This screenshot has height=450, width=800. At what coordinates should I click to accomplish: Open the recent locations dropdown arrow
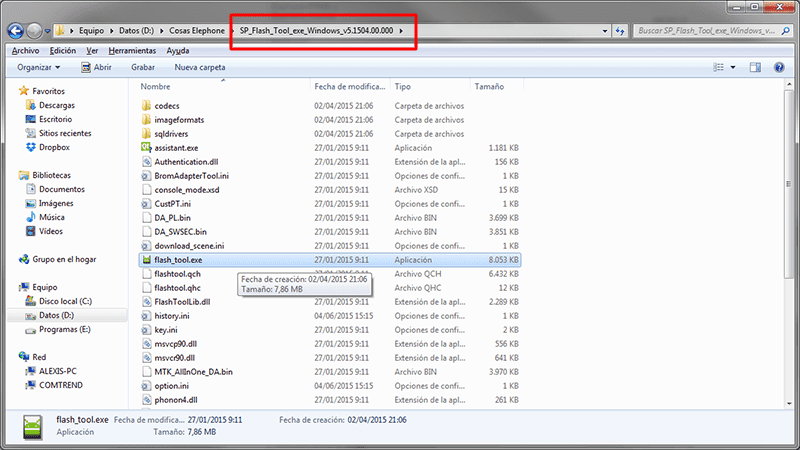(x=47, y=31)
